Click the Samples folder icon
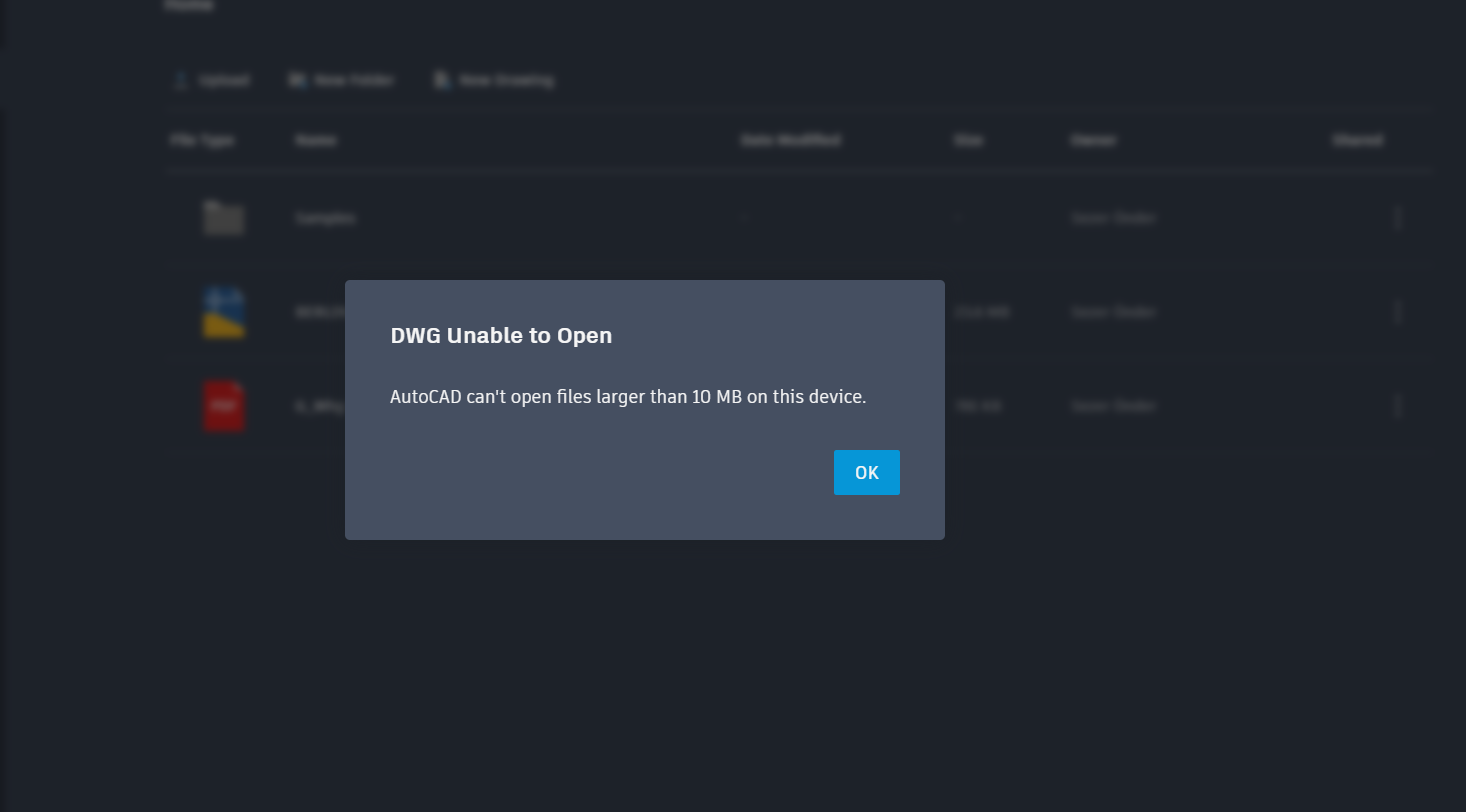The image size is (1466, 812). point(224,218)
